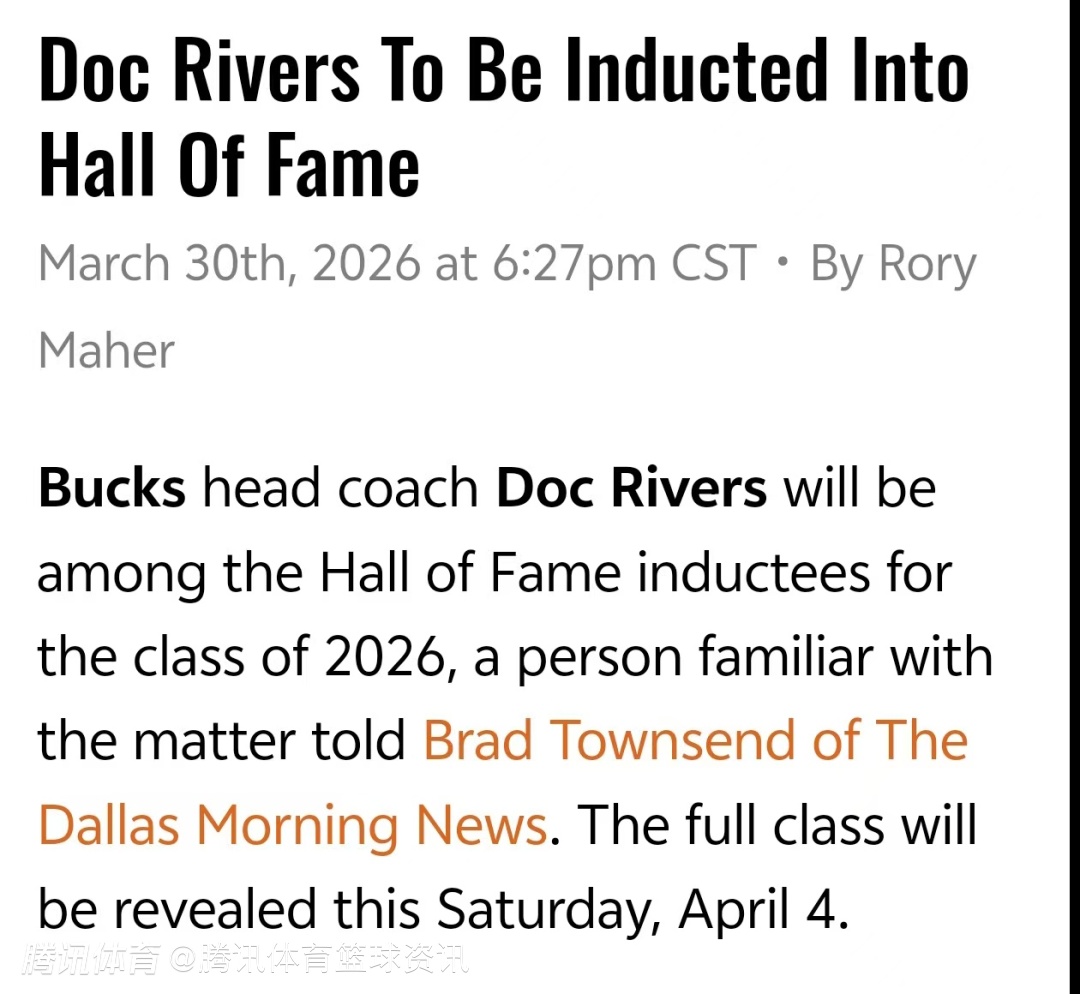Click the "March 30th, 2026" publish date
Viewport: 1080px width, 994px height.
click(229, 264)
